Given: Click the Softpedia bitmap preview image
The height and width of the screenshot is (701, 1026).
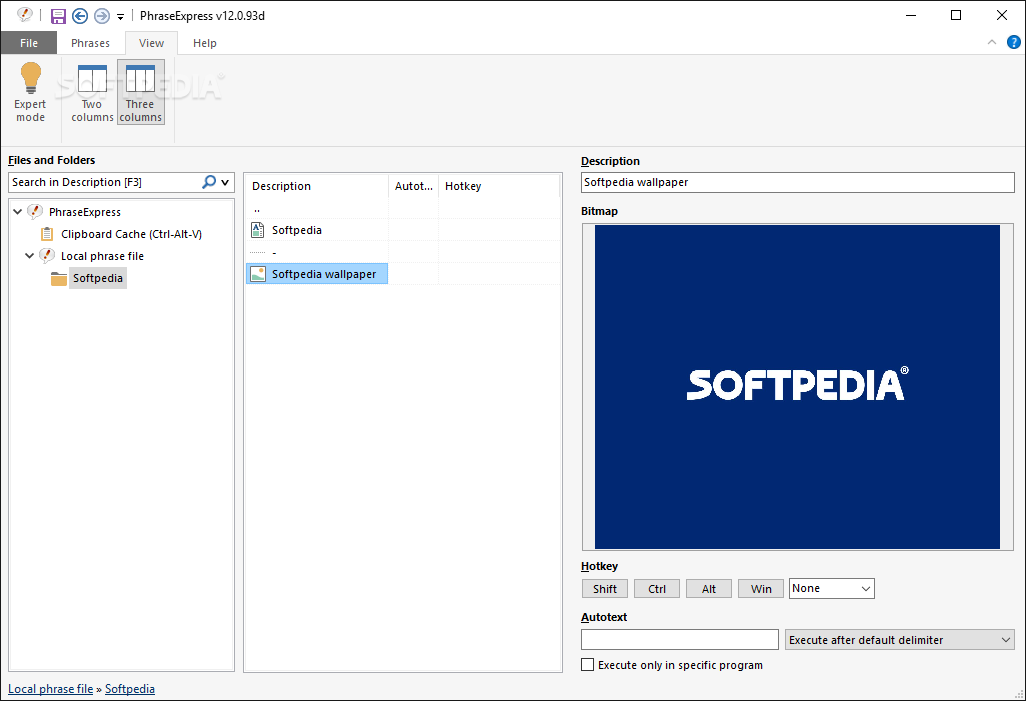Looking at the screenshot, I should 797,387.
